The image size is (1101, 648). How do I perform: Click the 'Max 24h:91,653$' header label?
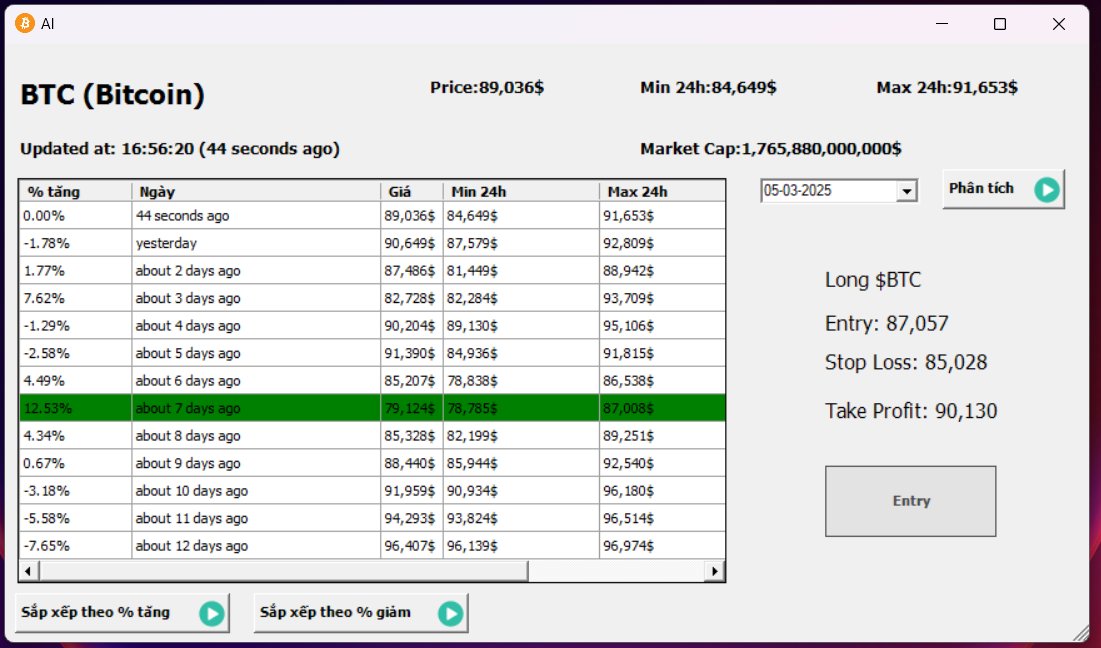pos(947,87)
